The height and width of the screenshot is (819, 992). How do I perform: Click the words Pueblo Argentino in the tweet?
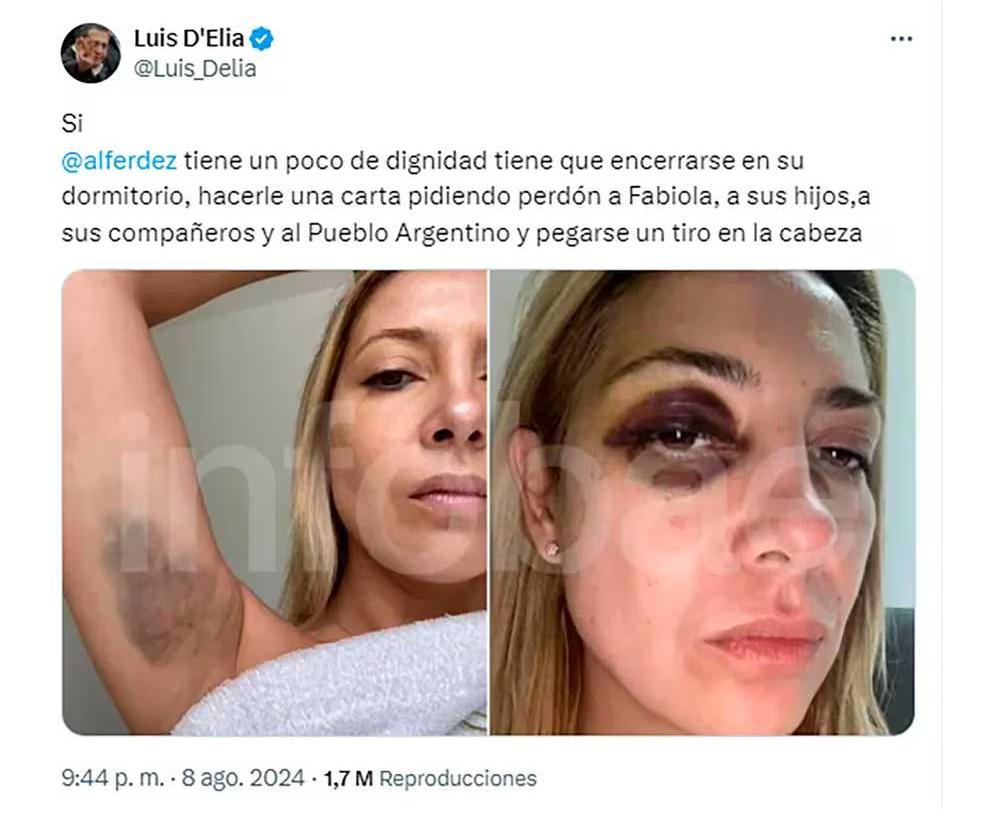[409, 233]
